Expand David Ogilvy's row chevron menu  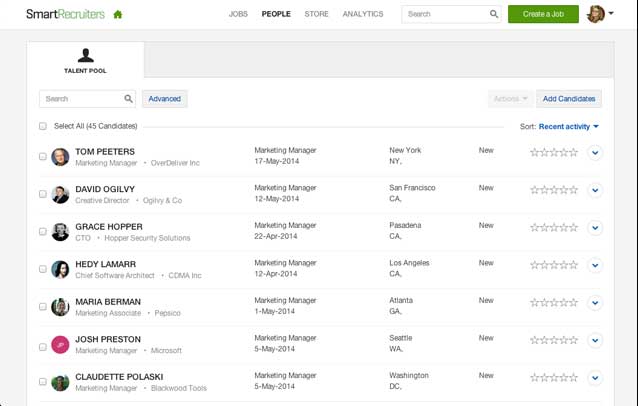pos(595,190)
